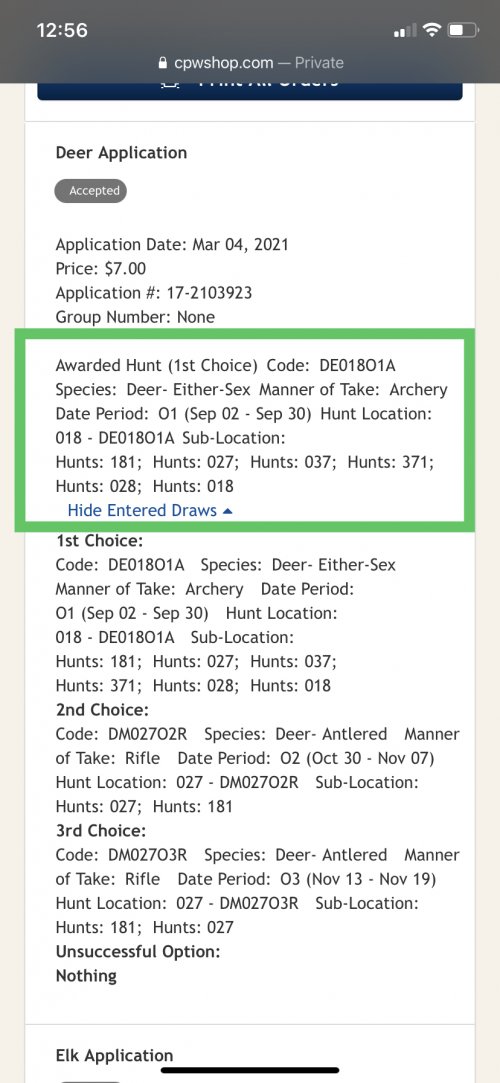Tap the battery indicator icon
The height and width of the screenshot is (1083, 500).
point(463,30)
